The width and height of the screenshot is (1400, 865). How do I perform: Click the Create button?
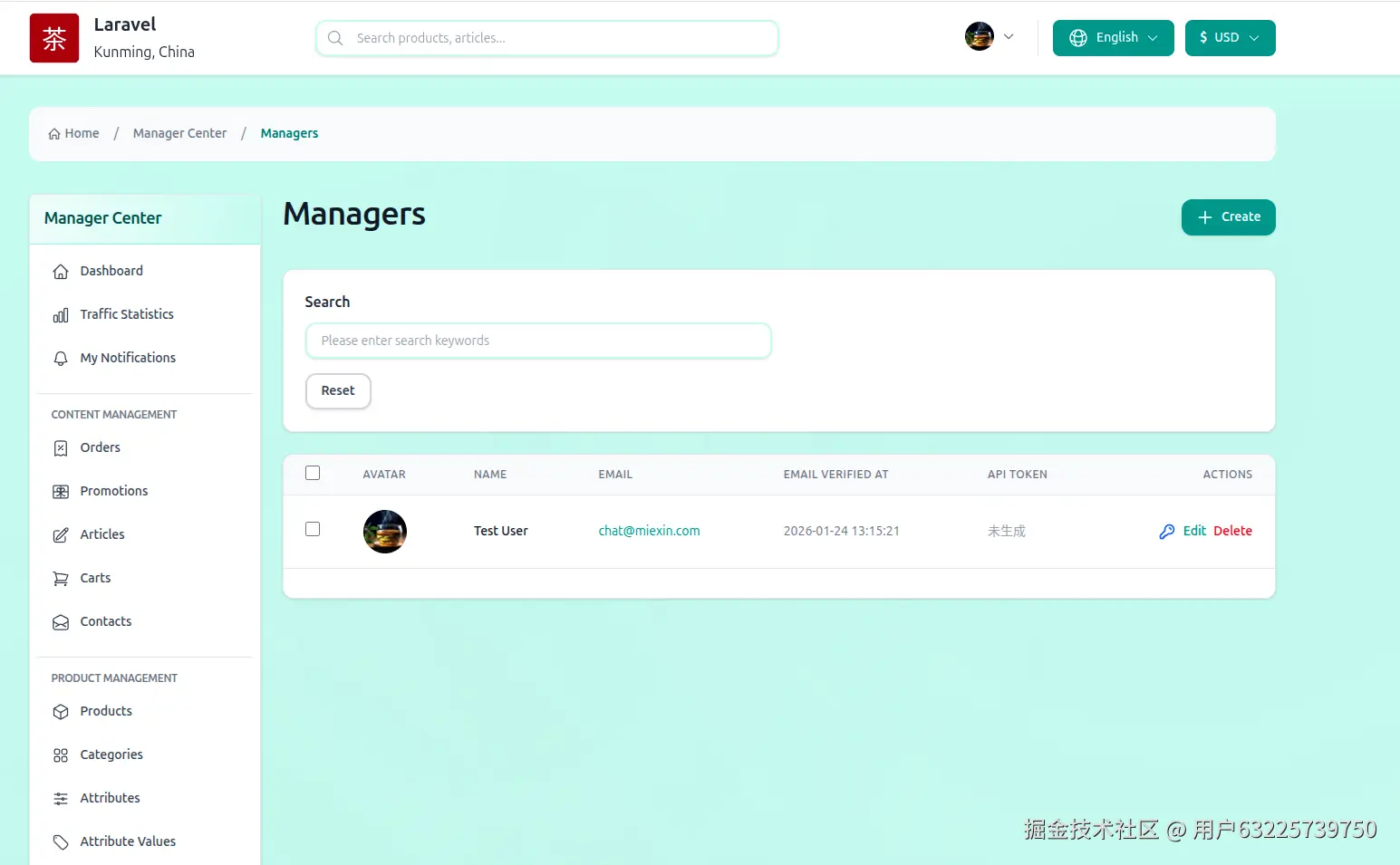tap(1229, 217)
